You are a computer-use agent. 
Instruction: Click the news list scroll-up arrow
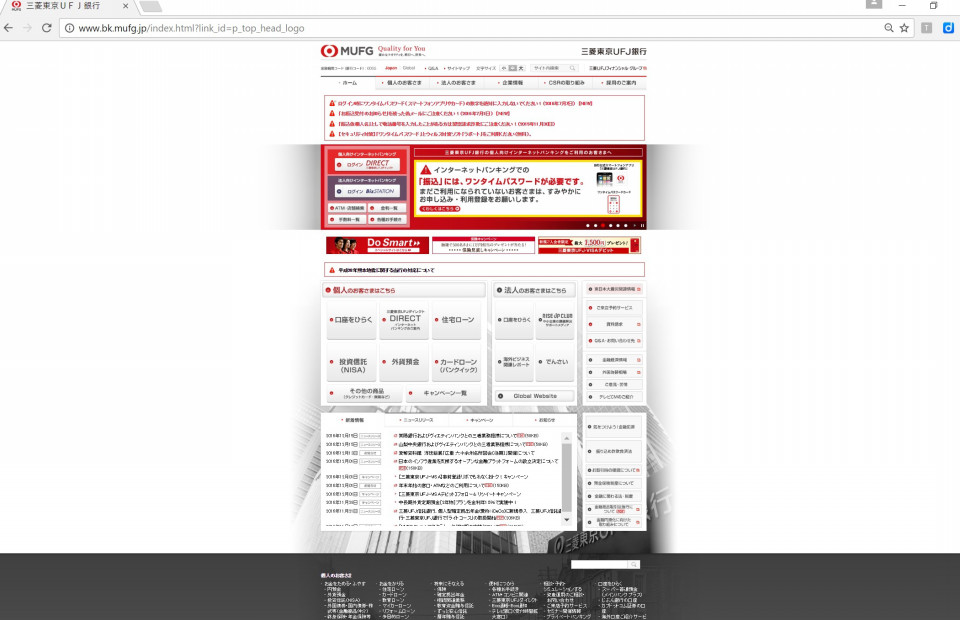pos(566,439)
